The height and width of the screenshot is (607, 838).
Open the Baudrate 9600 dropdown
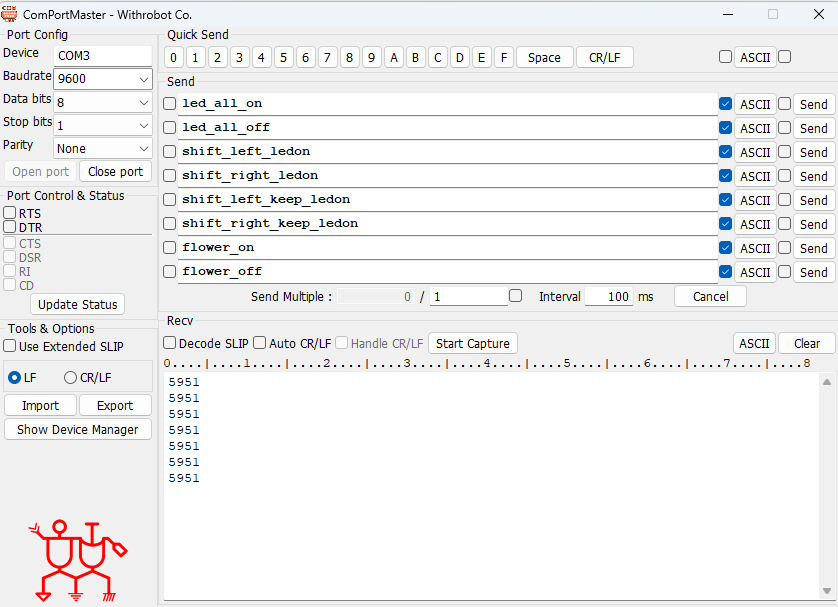pyautogui.click(x=103, y=79)
